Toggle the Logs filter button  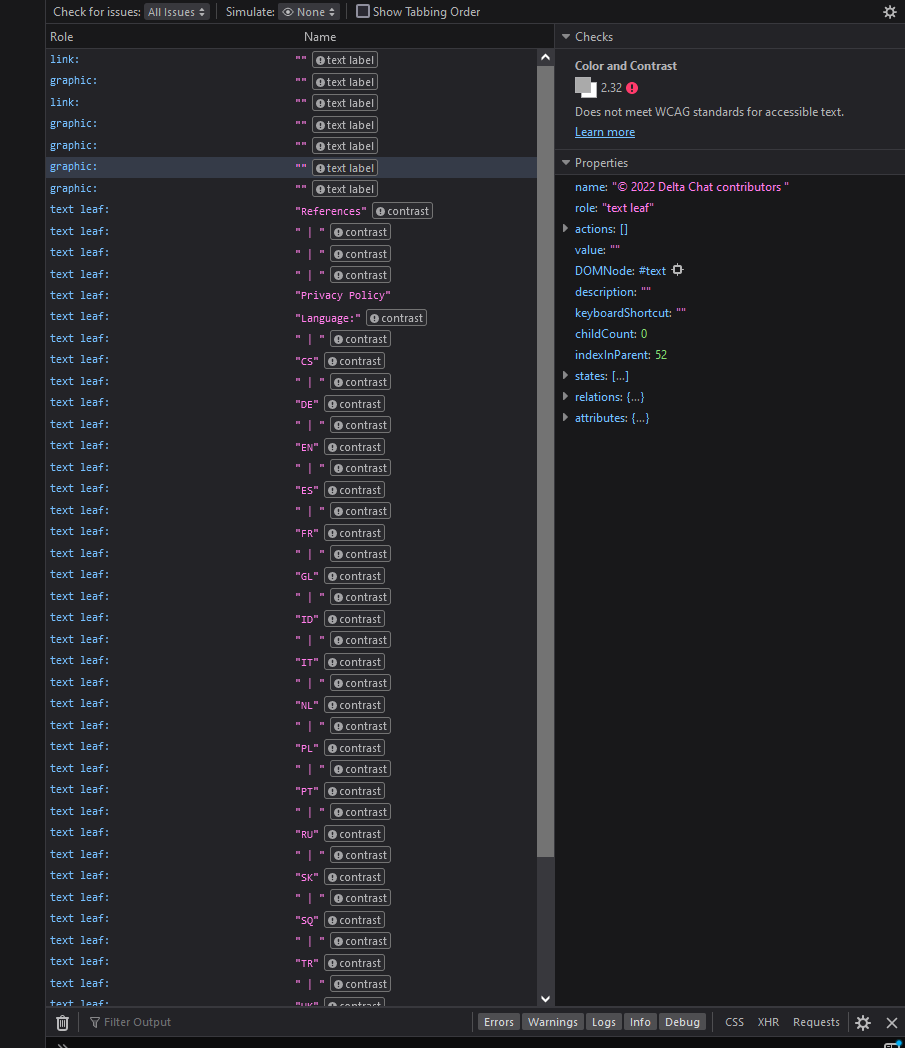604,1022
